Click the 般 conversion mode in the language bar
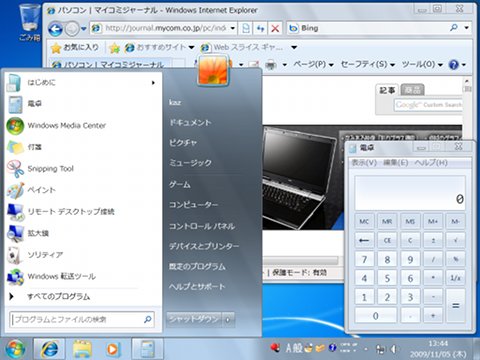 tap(297, 348)
